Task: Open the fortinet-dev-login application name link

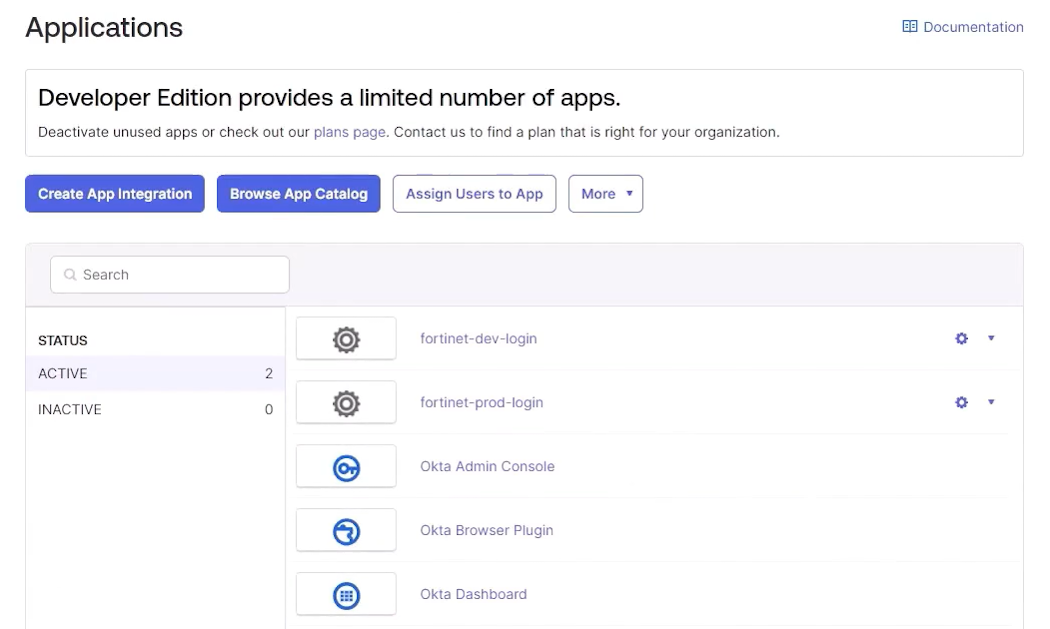Action: click(x=478, y=339)
